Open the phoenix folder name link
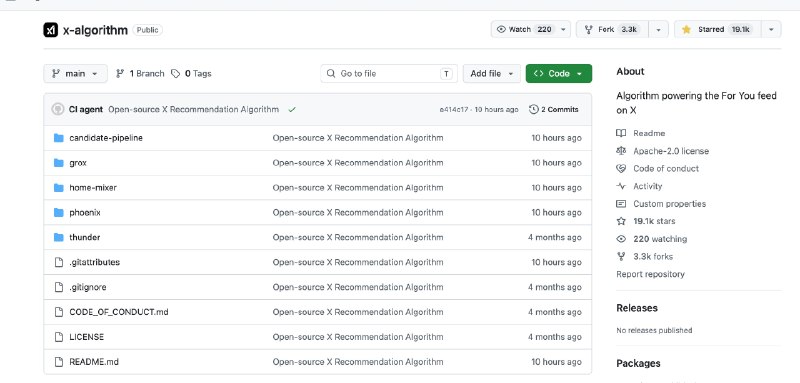 point(85,213)
